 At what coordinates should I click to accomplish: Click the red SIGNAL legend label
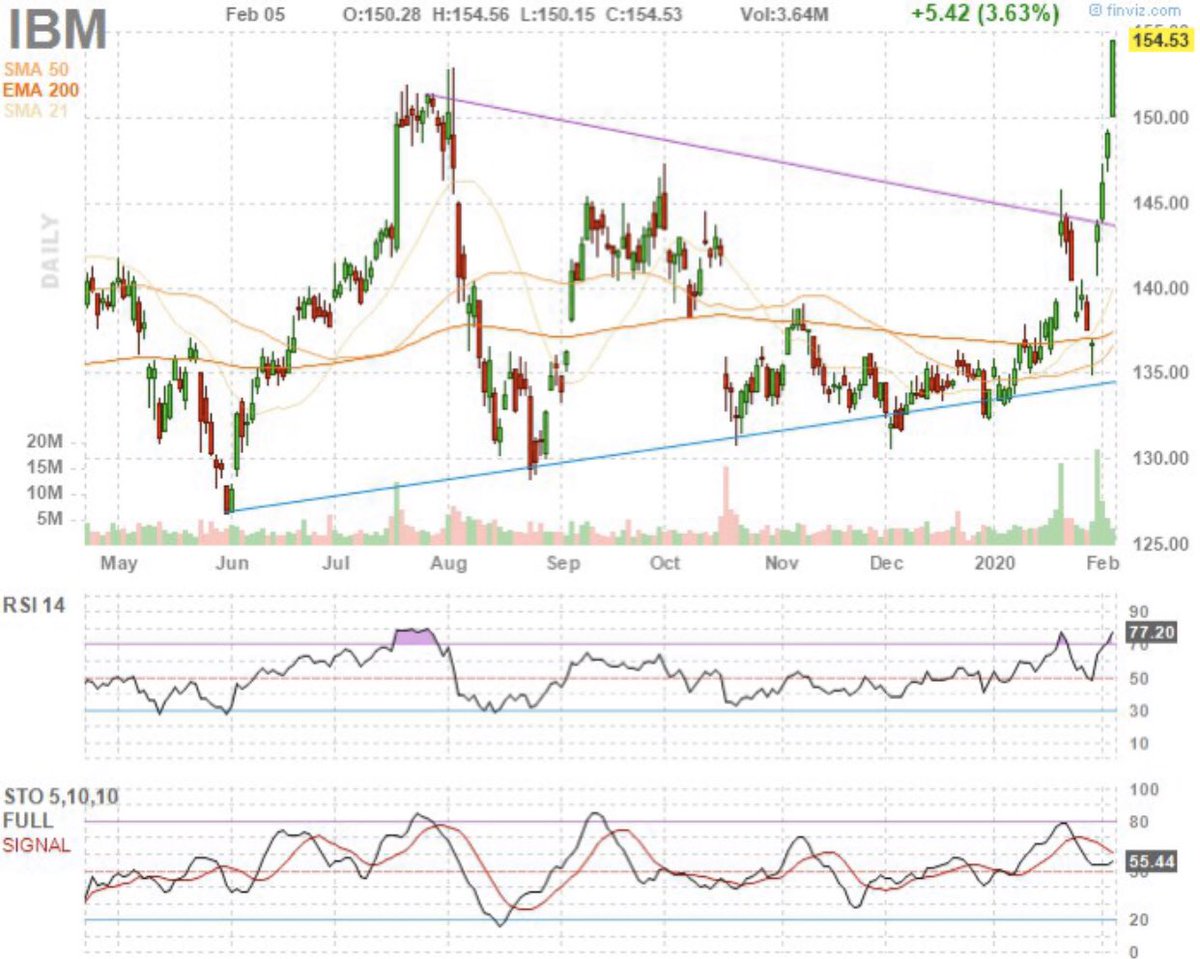tap(38, 845)
